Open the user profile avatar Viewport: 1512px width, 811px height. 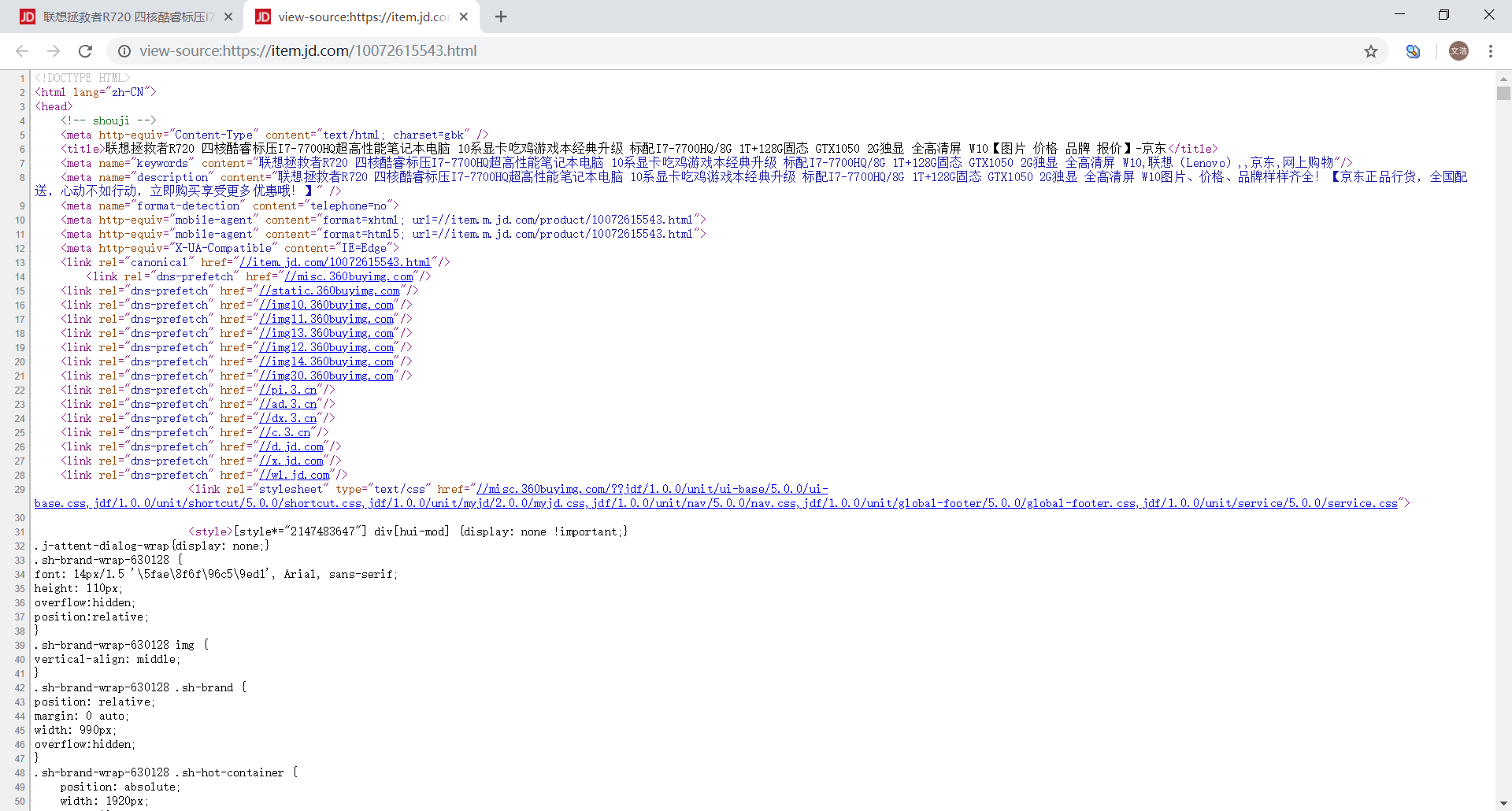tap(1458, 51)
